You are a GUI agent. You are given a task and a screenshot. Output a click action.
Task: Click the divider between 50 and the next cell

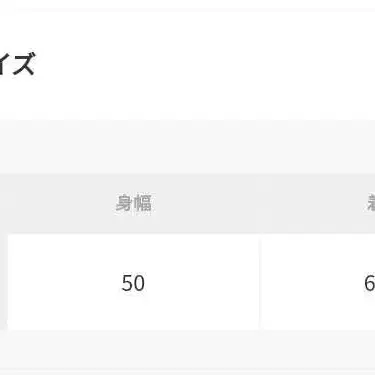[x=260, y=282]
